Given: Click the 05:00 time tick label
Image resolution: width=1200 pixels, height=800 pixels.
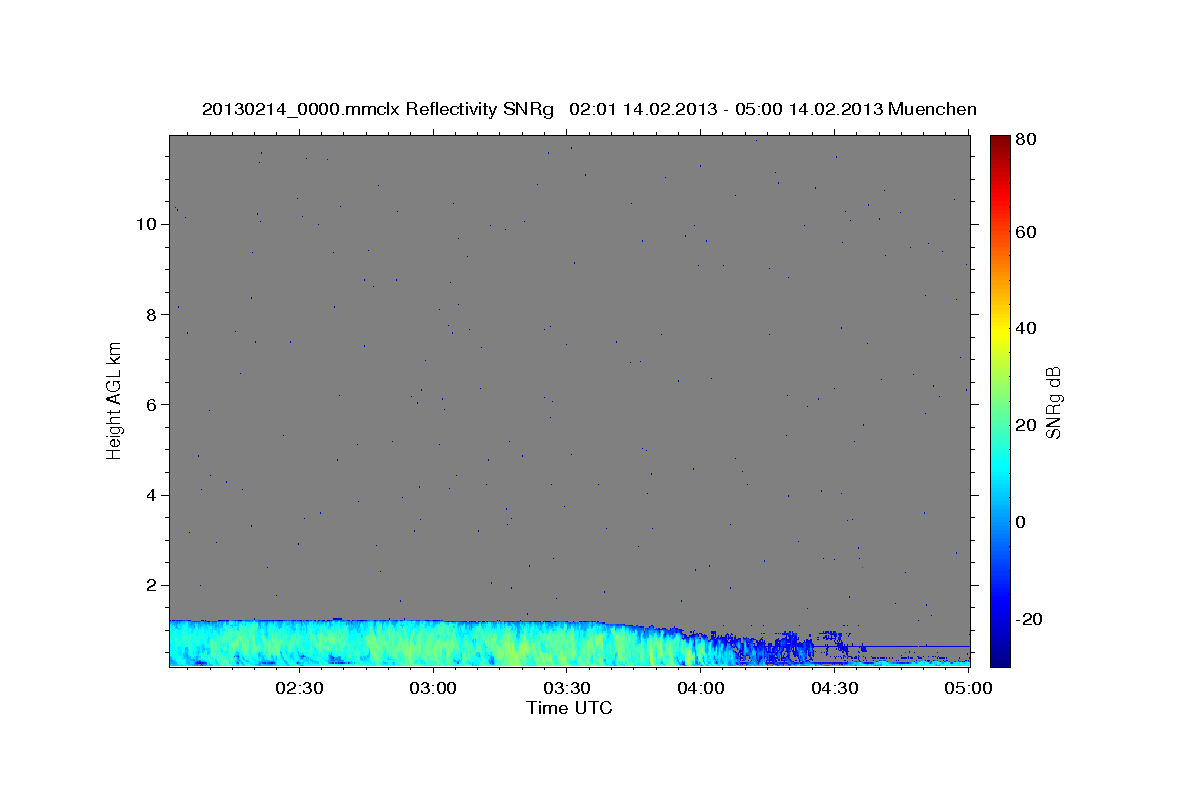Looking at the screenshot, I should [969, 689].
